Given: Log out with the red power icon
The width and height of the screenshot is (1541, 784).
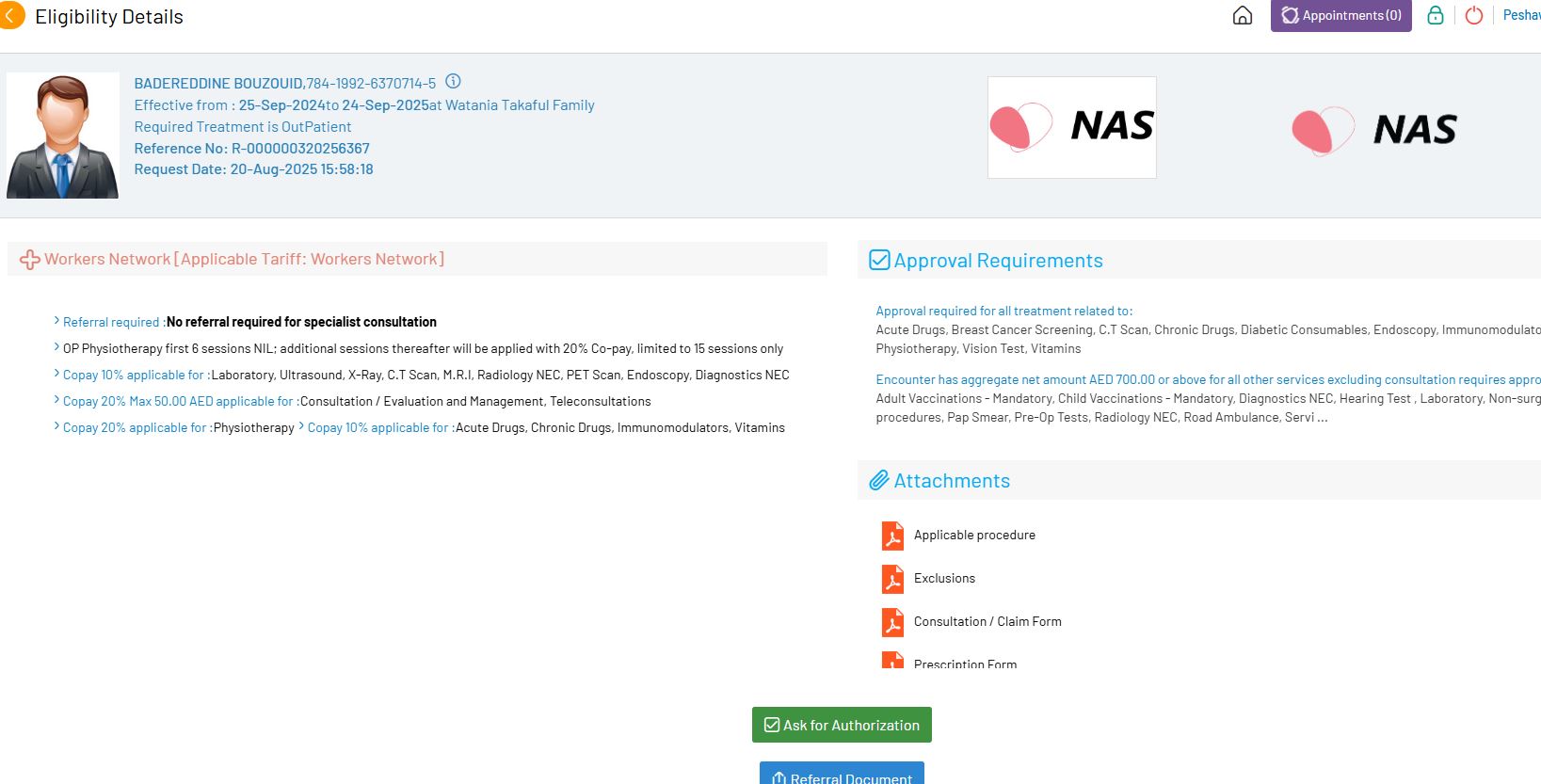Looking at the screenshot, I should click(x=1474, y=15).
